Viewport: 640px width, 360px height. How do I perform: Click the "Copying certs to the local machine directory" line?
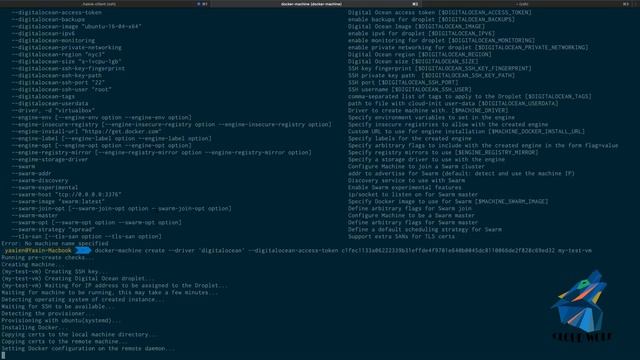coord(80,334)
